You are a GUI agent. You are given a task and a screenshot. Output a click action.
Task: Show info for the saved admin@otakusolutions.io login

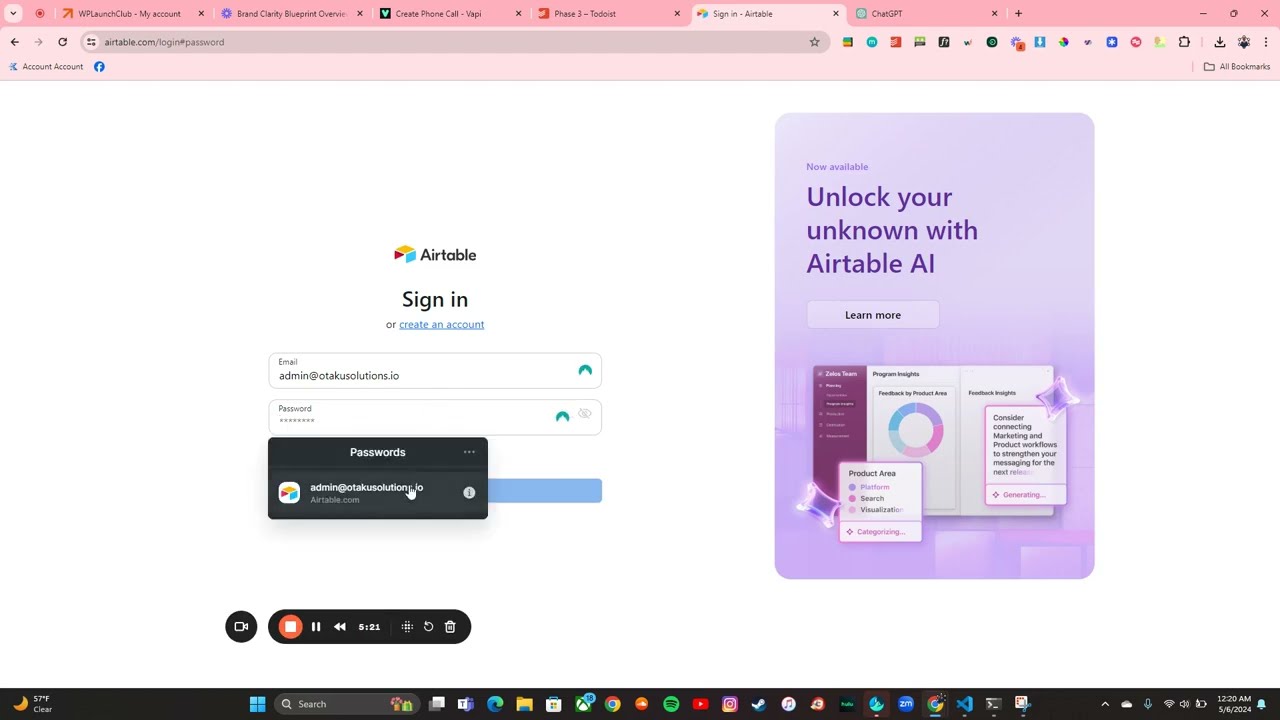click(x=469, y=492)
